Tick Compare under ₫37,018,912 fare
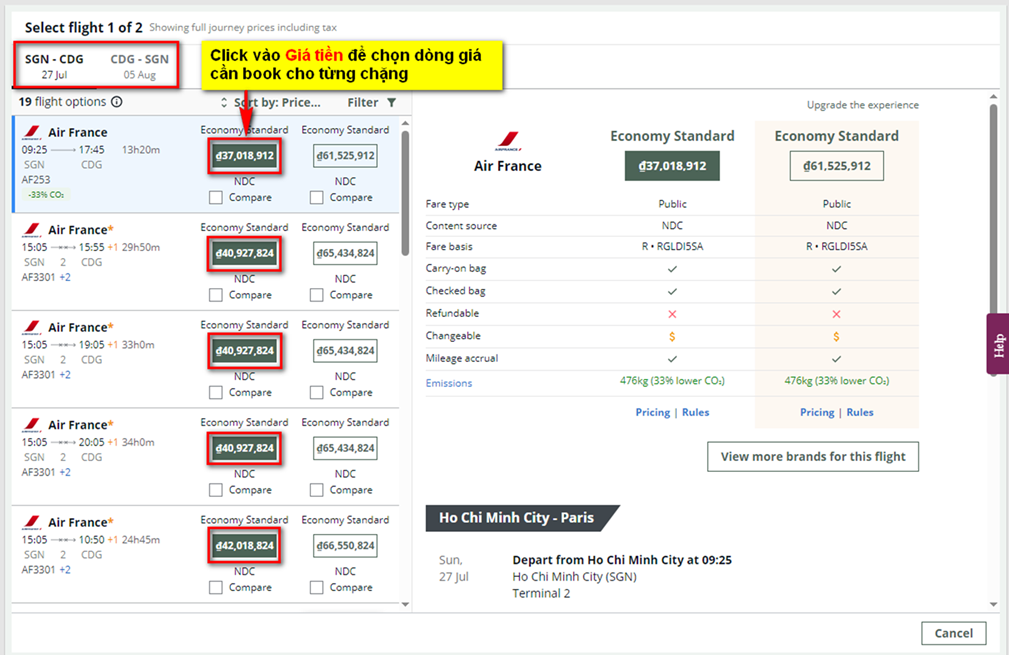1009x655 pixels. click(216, 198)
